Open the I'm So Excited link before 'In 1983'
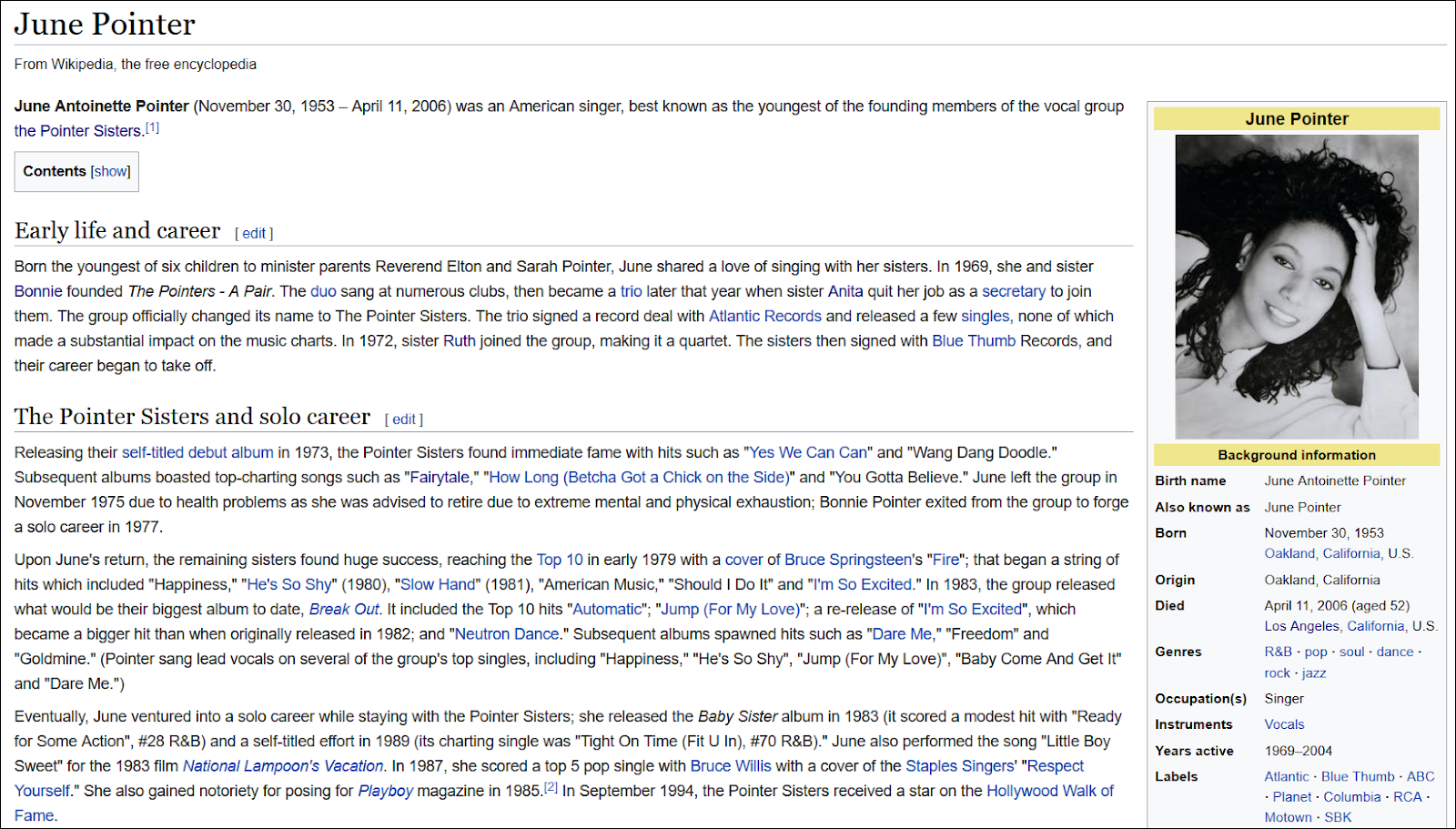1456x829 pixels. (862, 584)
